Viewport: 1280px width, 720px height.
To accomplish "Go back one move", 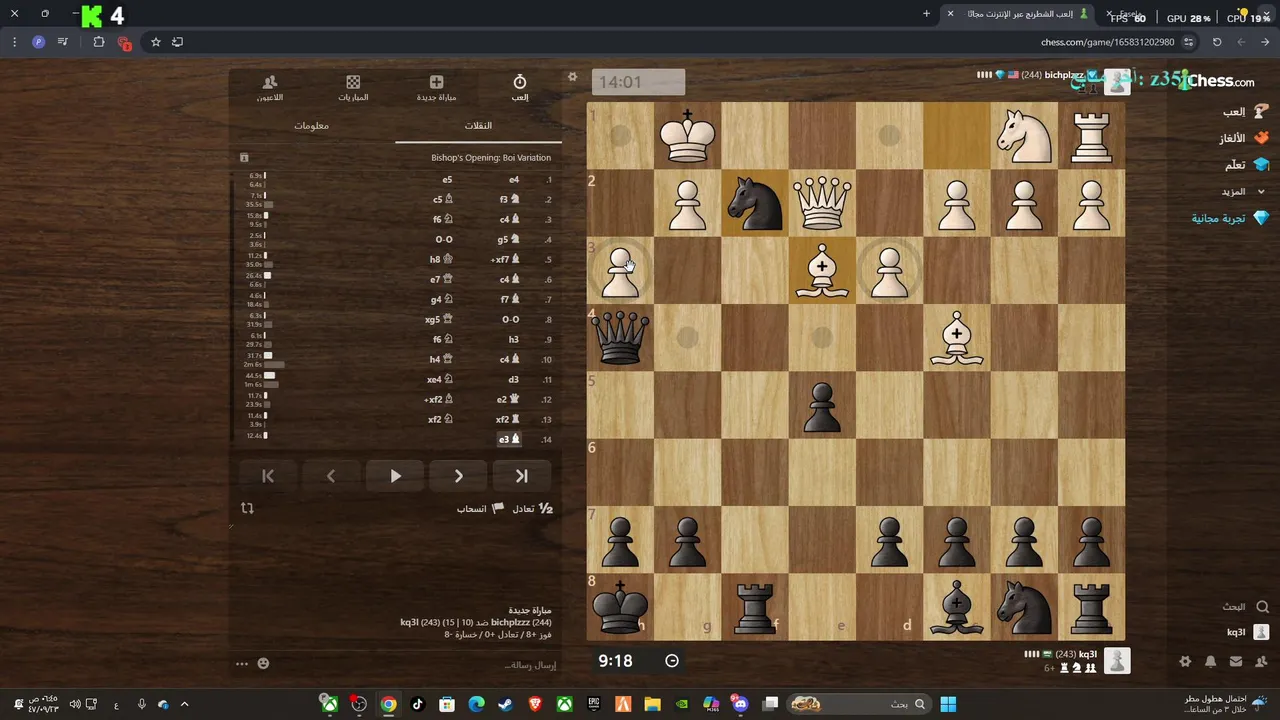I will (x=331, y=476).
